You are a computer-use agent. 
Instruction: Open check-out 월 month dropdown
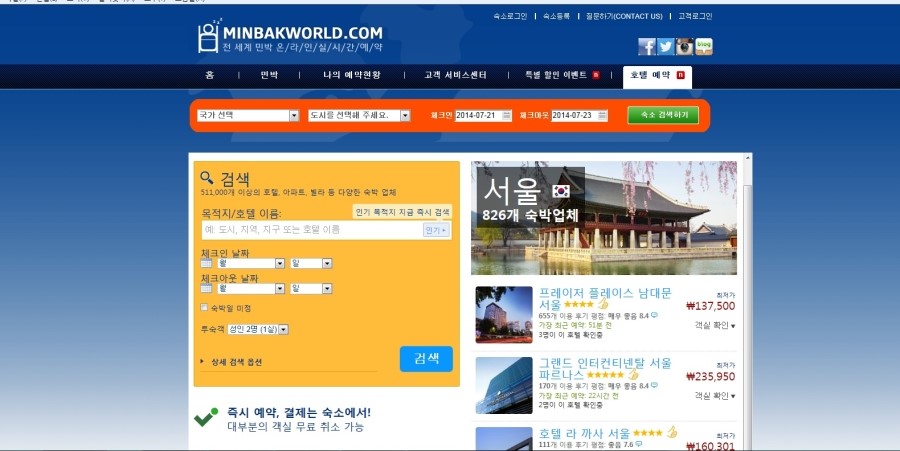(x=251, y=289)
